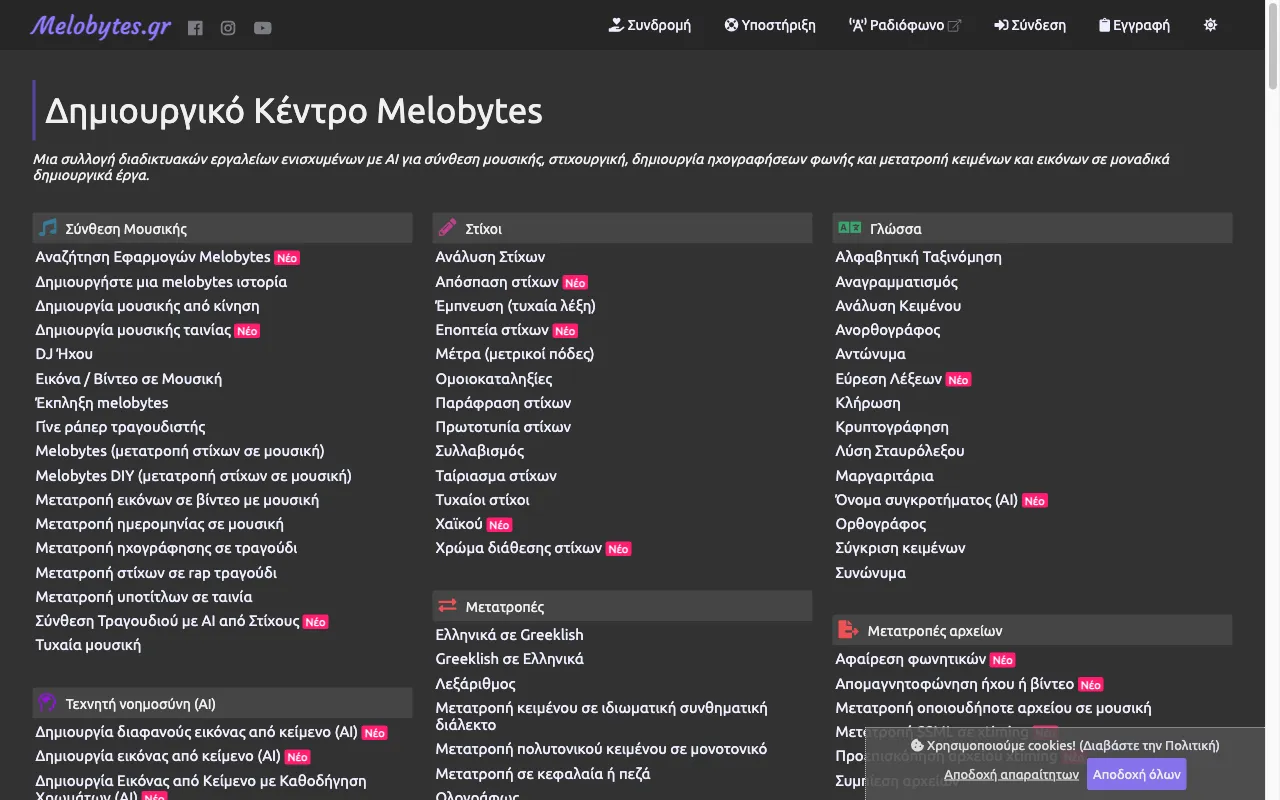The image size is (1280, 800).
Task: Open Σύνθεση Τραγουδιού με AI από Στίχους
Action: click(167, 621)
